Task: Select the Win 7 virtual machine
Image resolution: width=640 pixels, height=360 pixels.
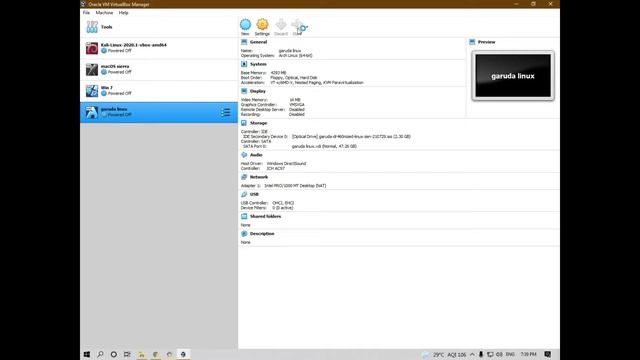Action: 159,91
